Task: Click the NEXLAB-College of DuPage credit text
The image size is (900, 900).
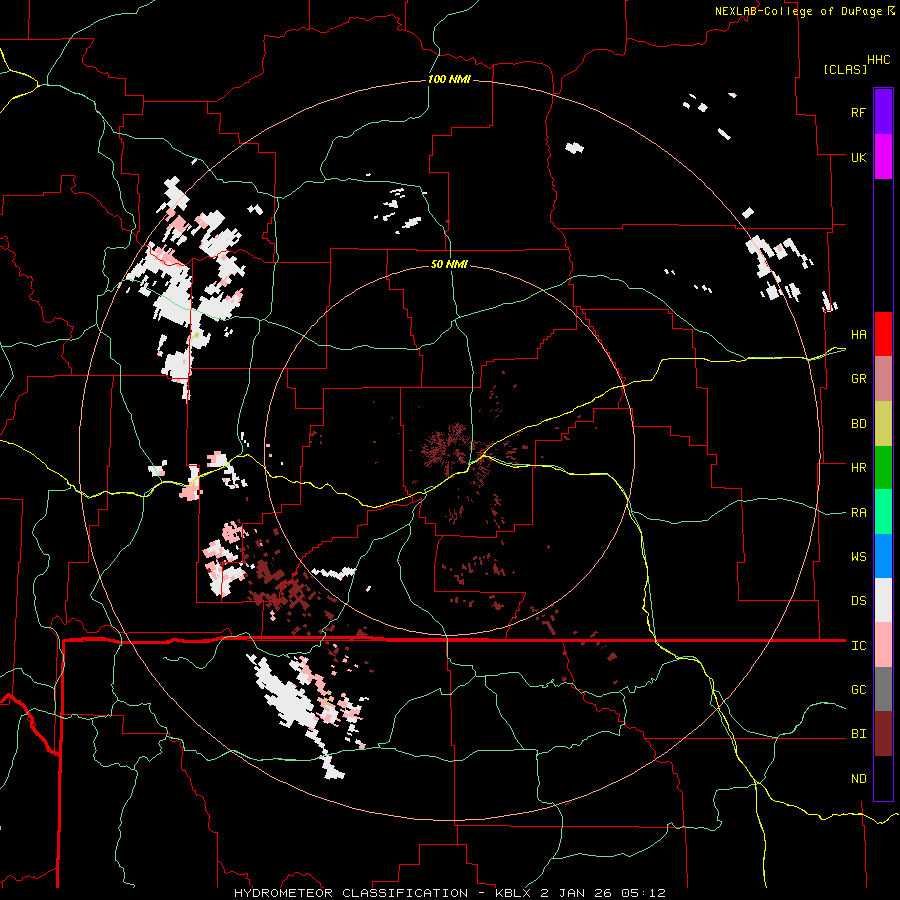Action: (798, 11)
